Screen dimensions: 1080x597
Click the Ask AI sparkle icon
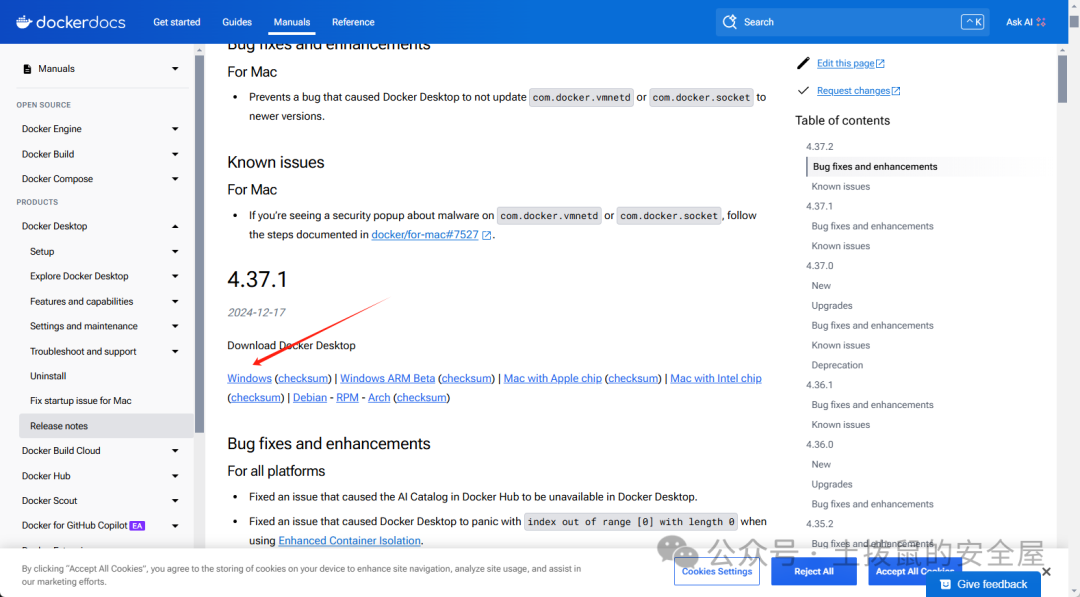pyautogui.click(x=1041, y=22)
